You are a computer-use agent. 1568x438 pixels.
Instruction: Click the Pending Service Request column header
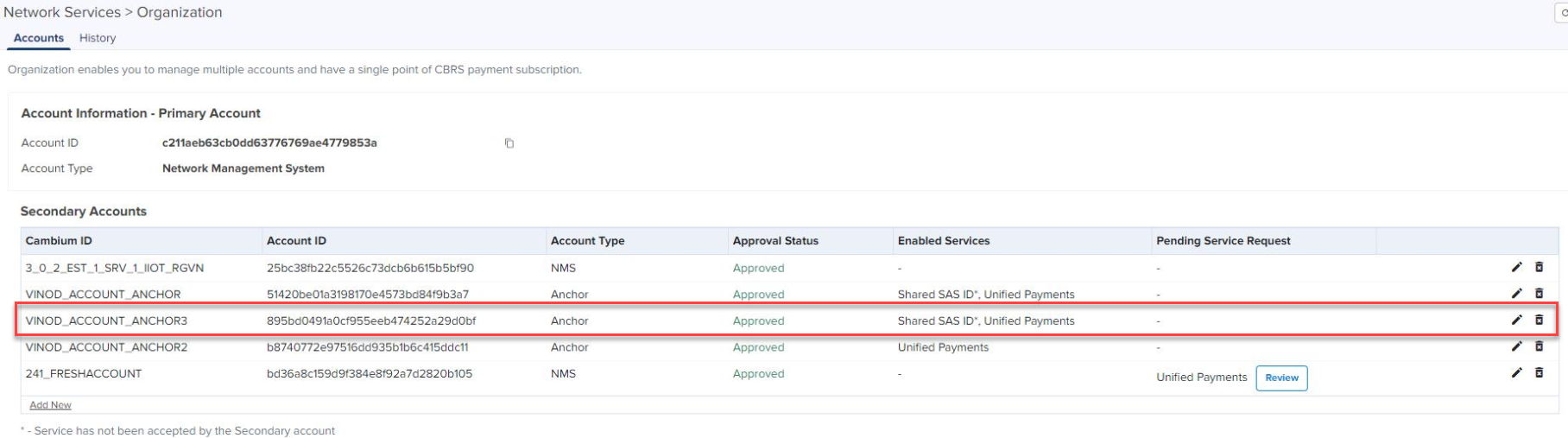click(1223, 241)
